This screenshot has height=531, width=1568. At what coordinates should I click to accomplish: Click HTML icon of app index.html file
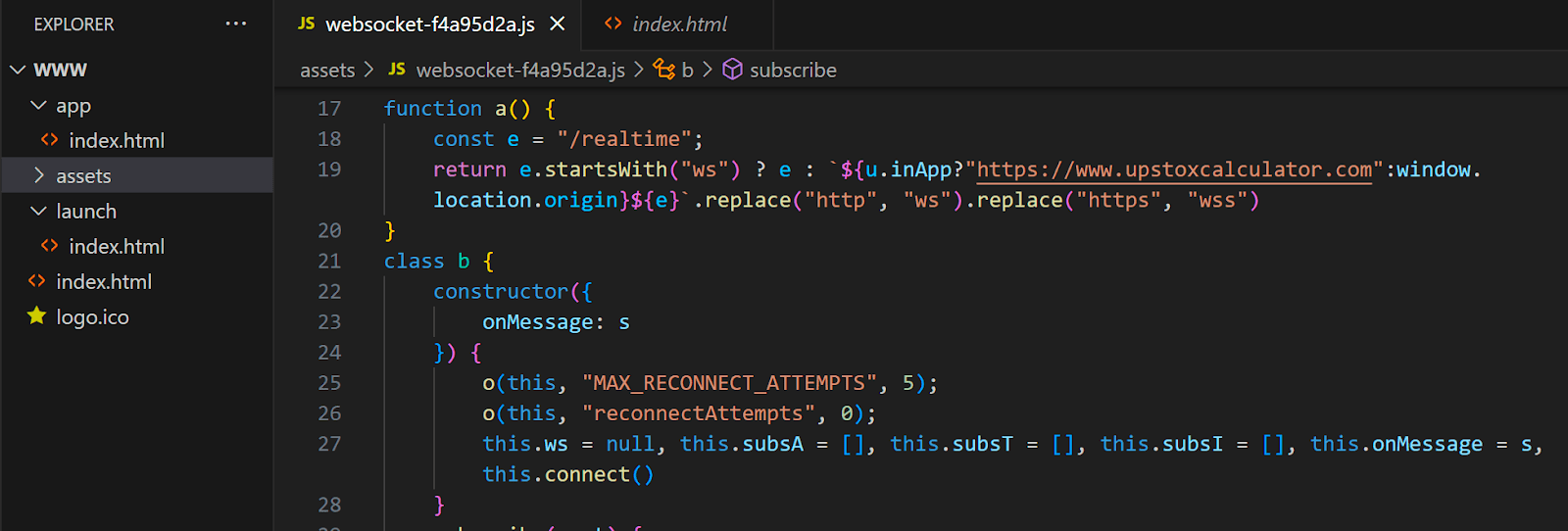[49, 140]
